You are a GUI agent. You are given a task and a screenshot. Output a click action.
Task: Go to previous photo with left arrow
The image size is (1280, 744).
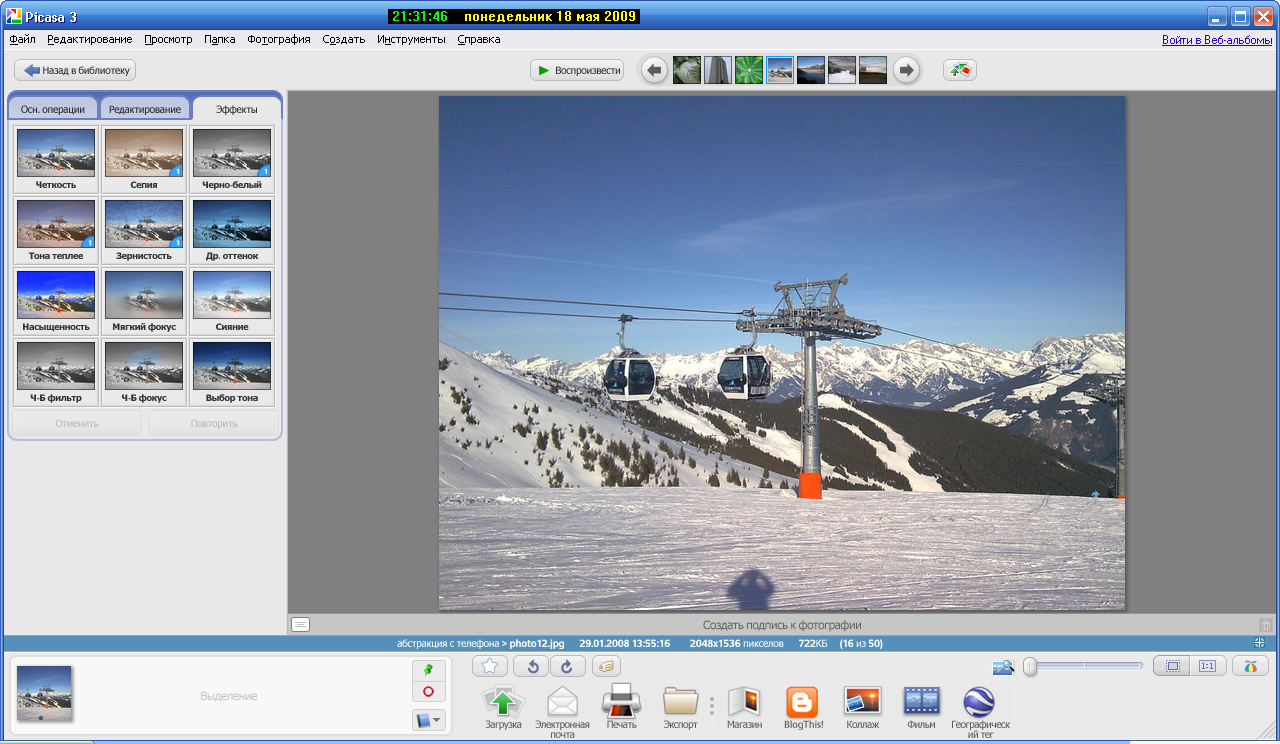[x=655, y=70]
